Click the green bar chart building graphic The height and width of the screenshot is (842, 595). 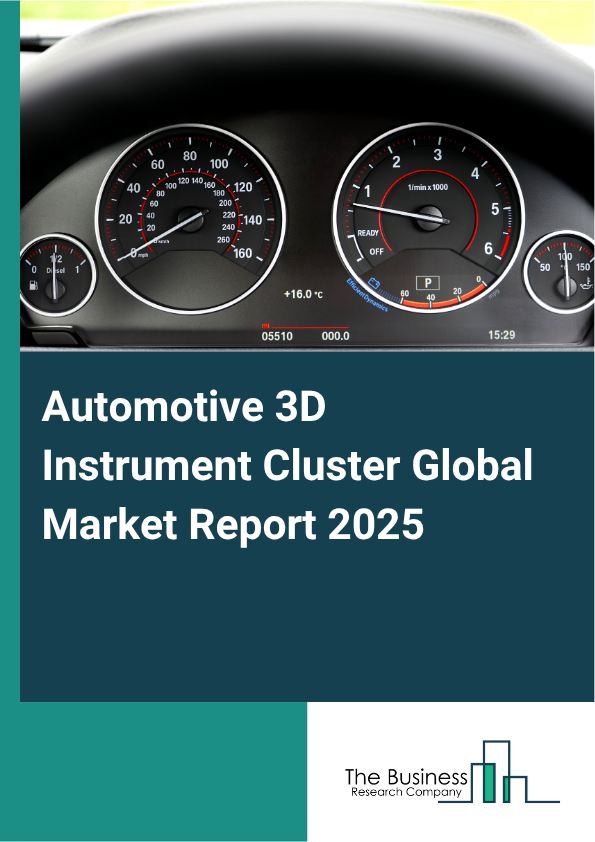499,772
